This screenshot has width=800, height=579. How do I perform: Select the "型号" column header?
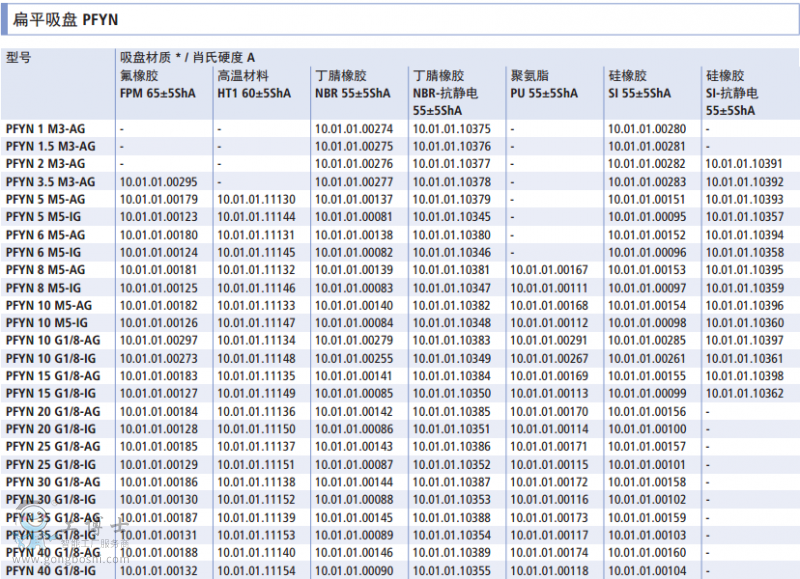coord(19,58)
